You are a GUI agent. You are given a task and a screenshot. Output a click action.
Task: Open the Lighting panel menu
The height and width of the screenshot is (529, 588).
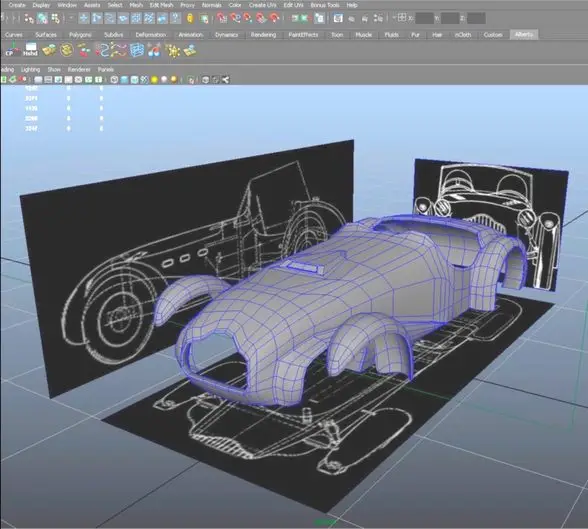30,69
